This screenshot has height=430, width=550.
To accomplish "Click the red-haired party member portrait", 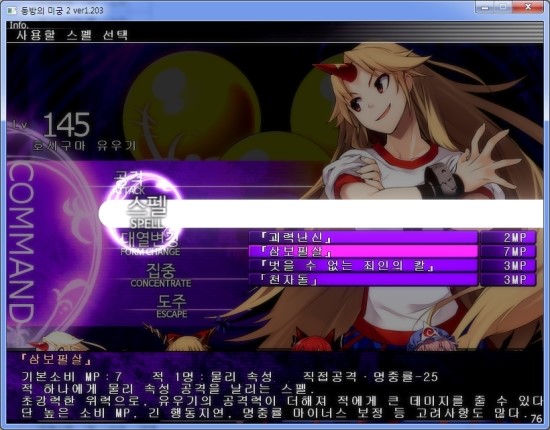I will (312, 341).
